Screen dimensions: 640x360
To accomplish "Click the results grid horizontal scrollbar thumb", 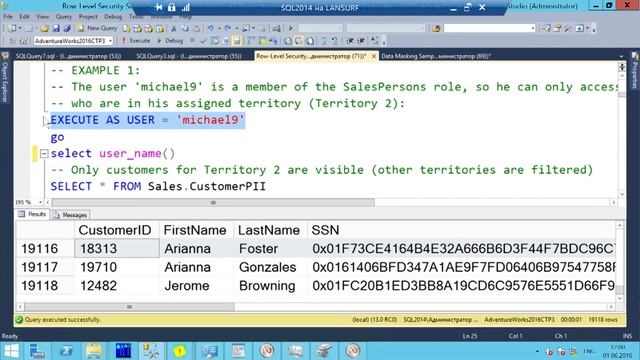I will [129, 307].
